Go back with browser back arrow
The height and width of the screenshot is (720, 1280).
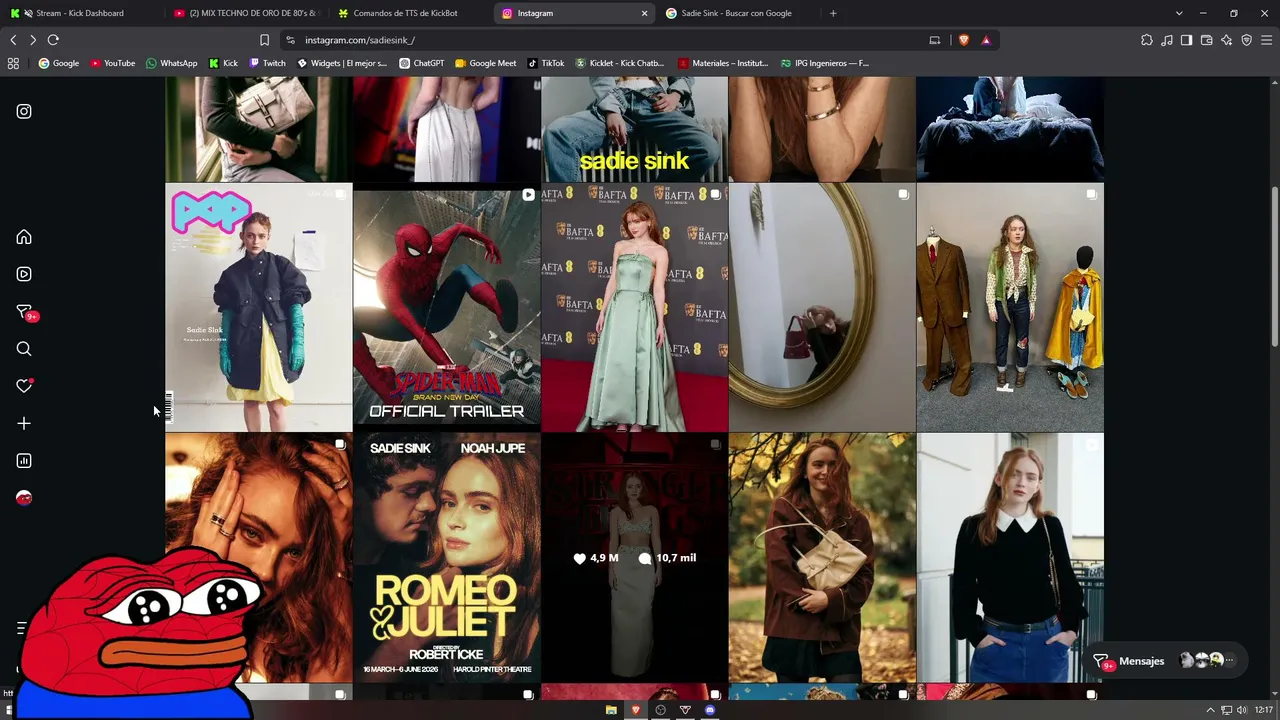pos(13,40)
